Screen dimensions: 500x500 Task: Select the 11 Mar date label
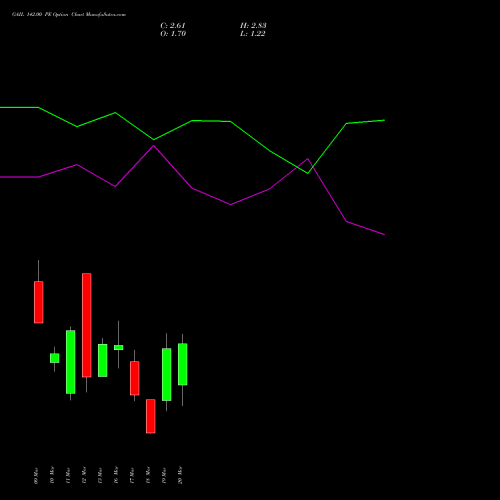tap(68, 476)
